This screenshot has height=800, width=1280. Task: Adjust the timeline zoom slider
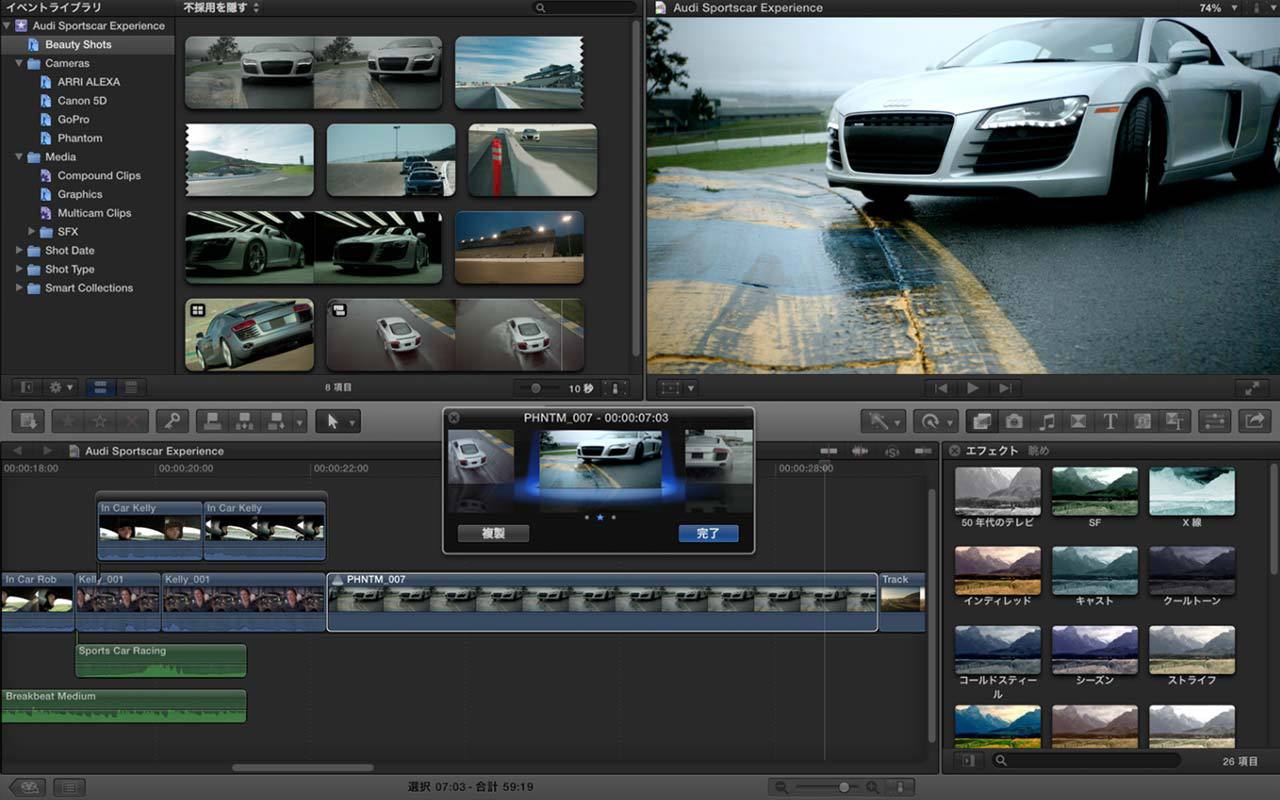coord(844,788)
